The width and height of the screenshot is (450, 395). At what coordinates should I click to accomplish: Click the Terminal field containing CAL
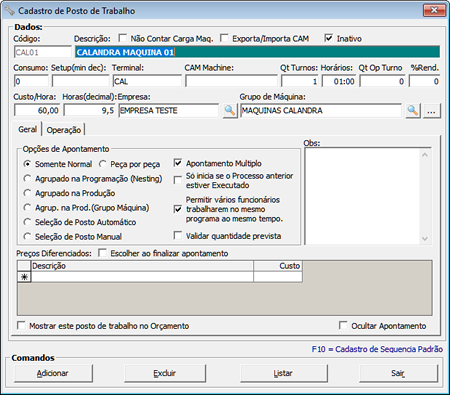click(x=147, y=81)
